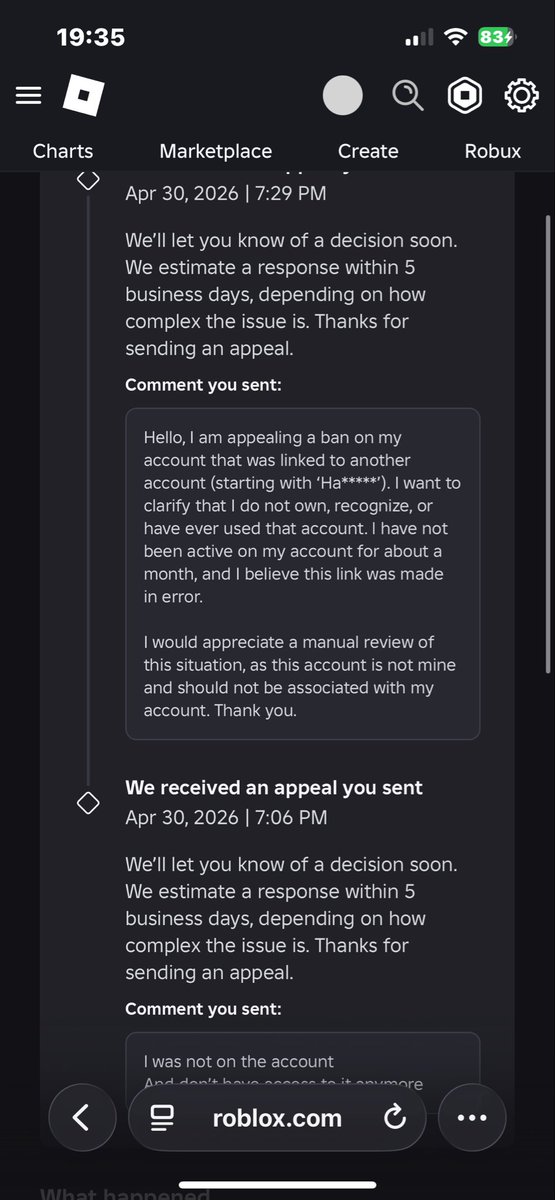
Task: Open the hamburger navigation menu
Action: (x=28, y=96)
